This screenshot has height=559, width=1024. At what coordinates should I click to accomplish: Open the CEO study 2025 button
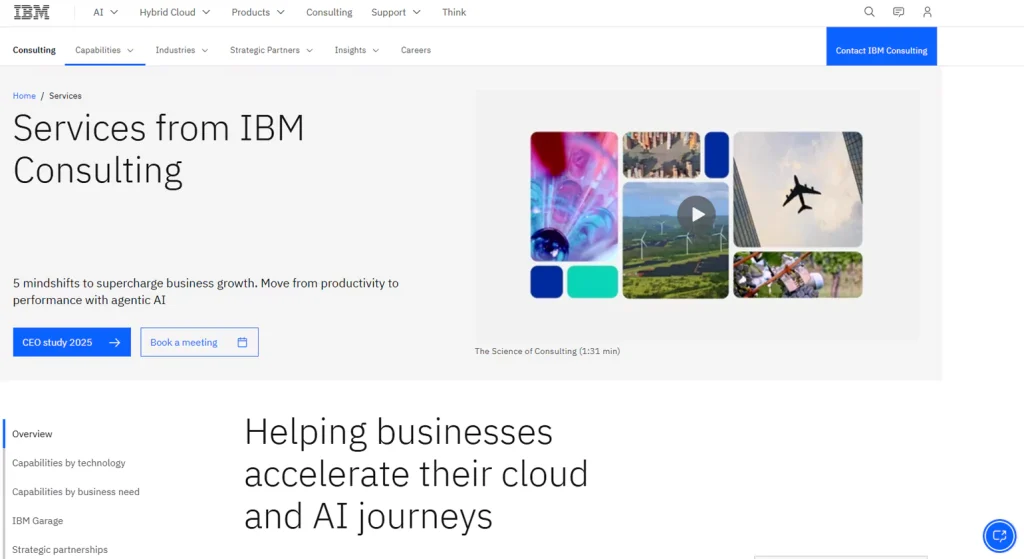pos(72,342)
